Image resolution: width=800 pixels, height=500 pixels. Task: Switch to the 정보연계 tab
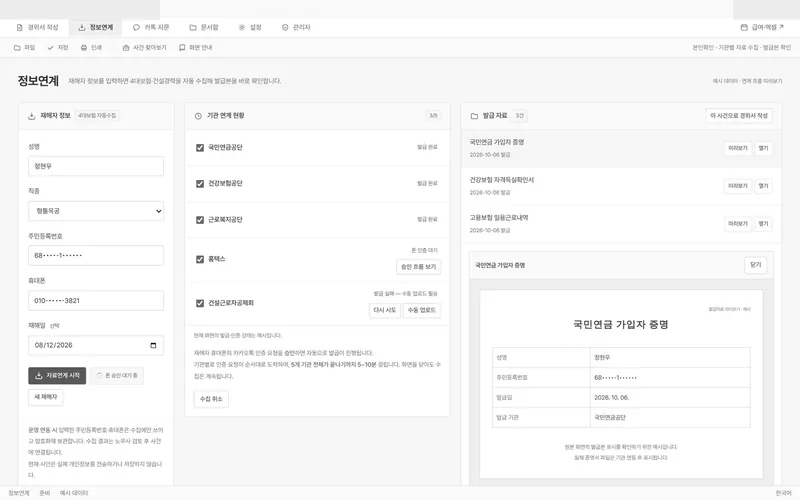click(x=96, y=28)
